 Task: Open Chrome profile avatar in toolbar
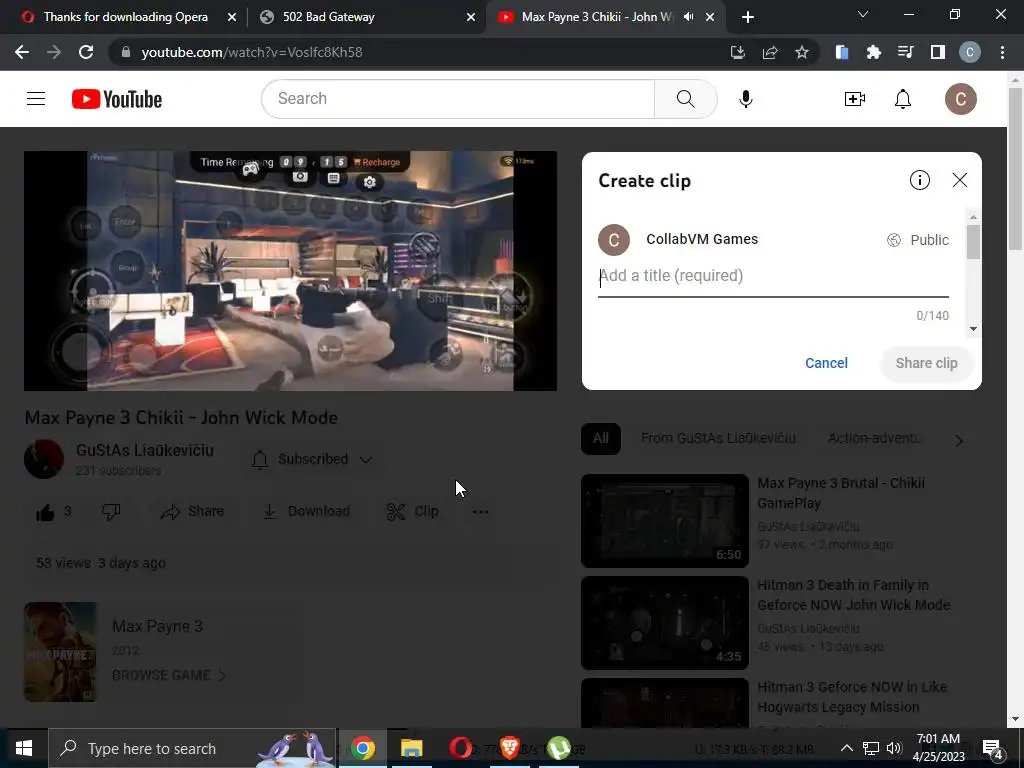coord(970,52)
